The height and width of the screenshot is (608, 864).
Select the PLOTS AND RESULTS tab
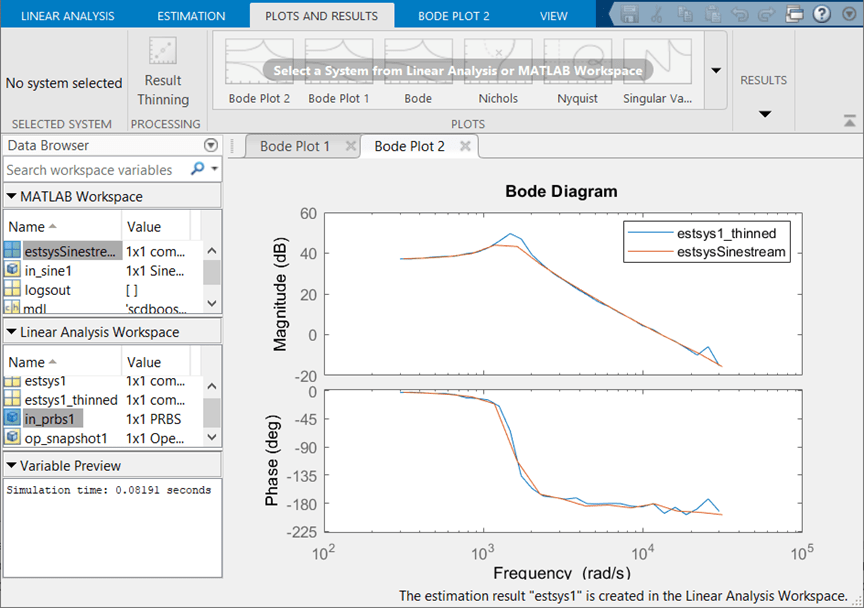322,16
